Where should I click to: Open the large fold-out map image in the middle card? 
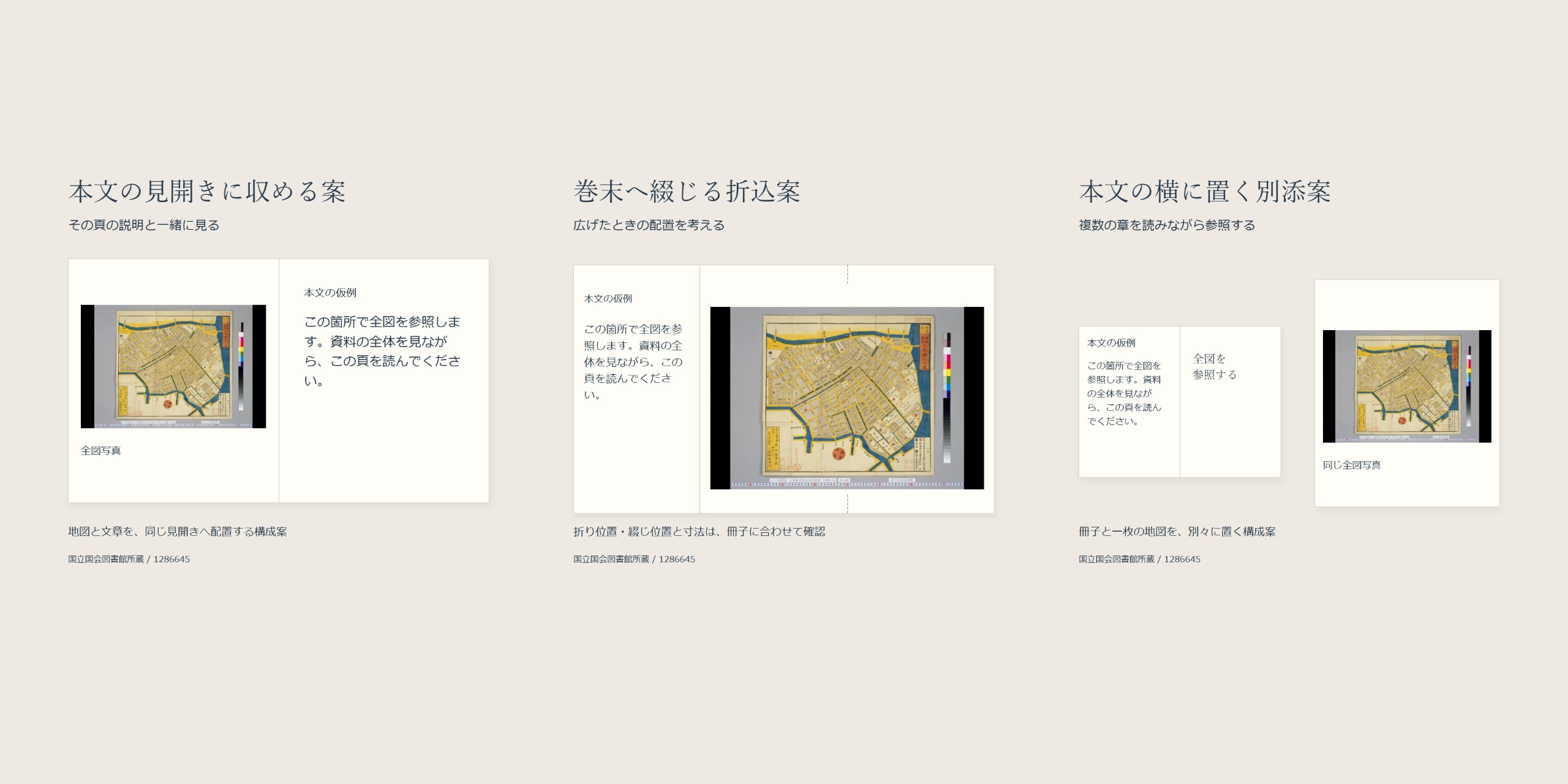click(847, 398)
